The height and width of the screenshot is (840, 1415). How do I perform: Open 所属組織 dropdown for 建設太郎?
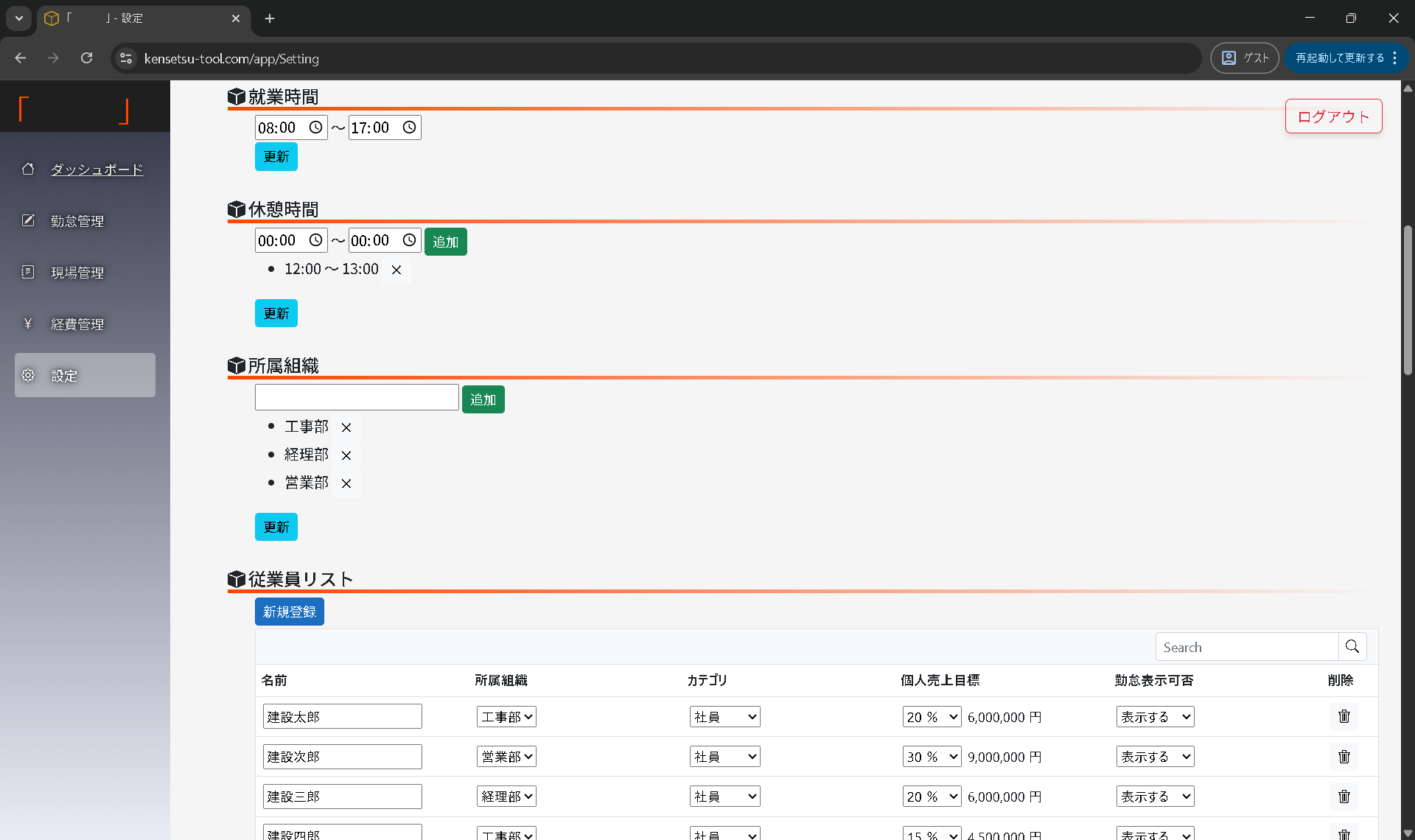506,717
